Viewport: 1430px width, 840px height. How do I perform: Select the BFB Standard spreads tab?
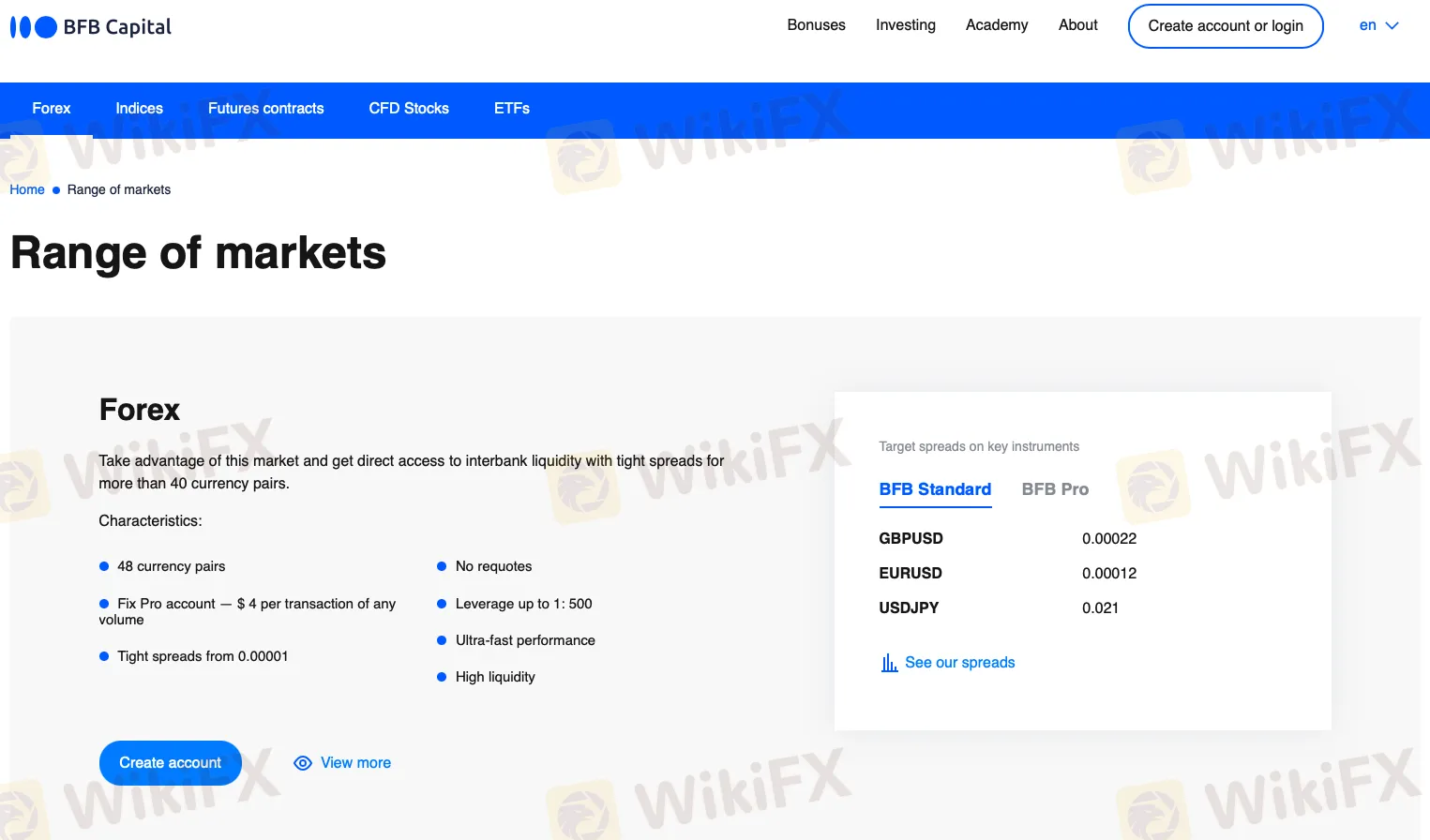point(934,488)
